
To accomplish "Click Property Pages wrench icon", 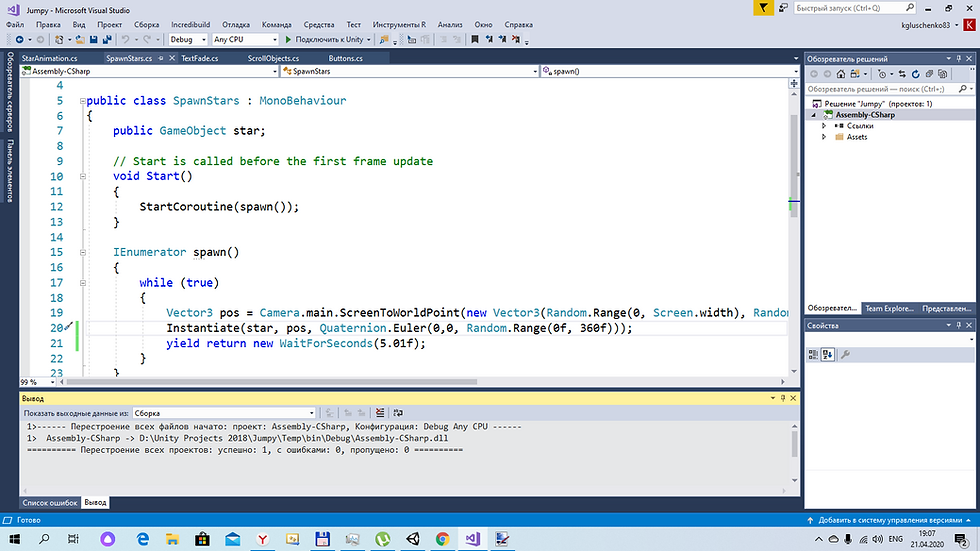I will coord(845,354).
